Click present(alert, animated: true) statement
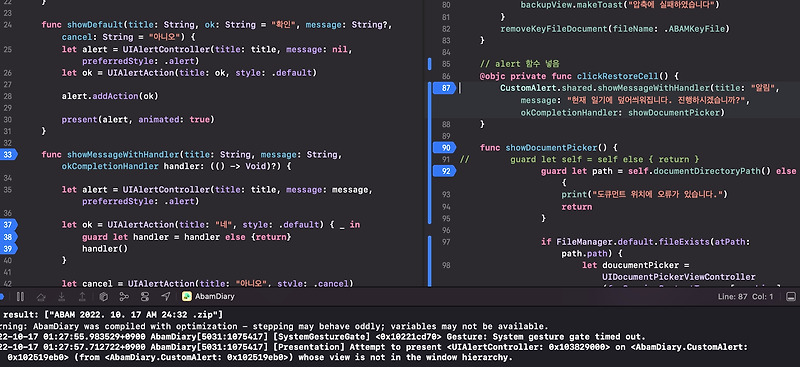 pyautogui.click(x=138, y=120)
